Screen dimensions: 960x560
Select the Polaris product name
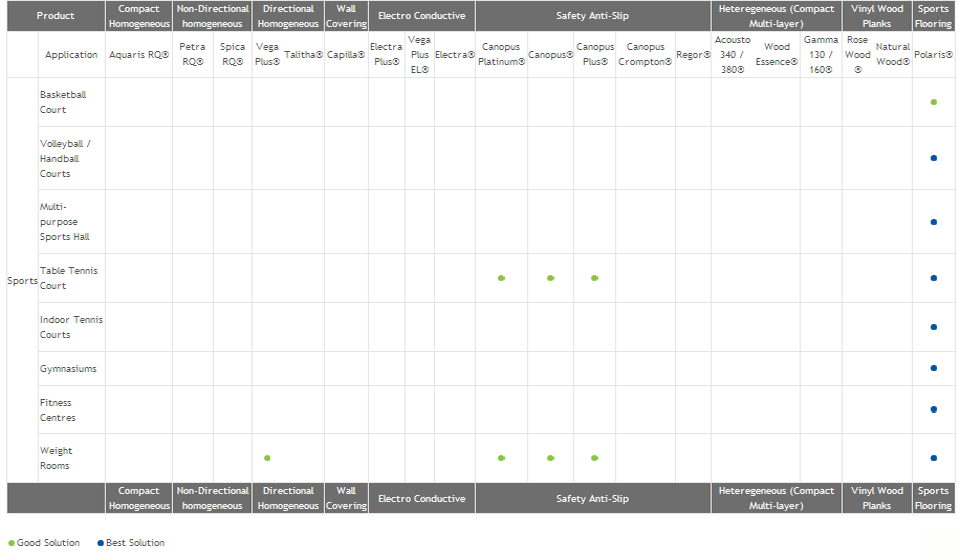point(933,54)
